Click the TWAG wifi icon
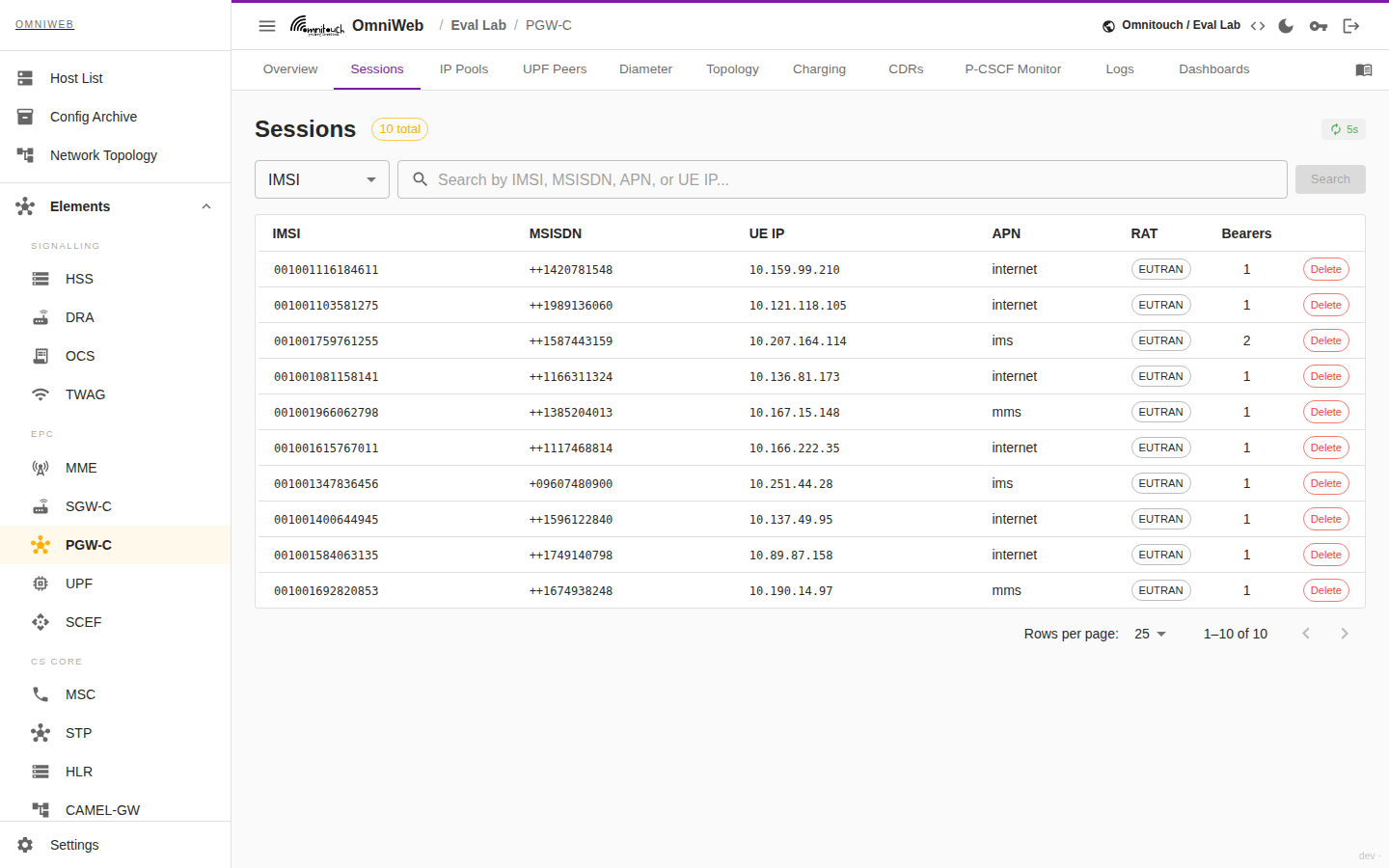The image size is (1389, 868). tap(41, 394)
